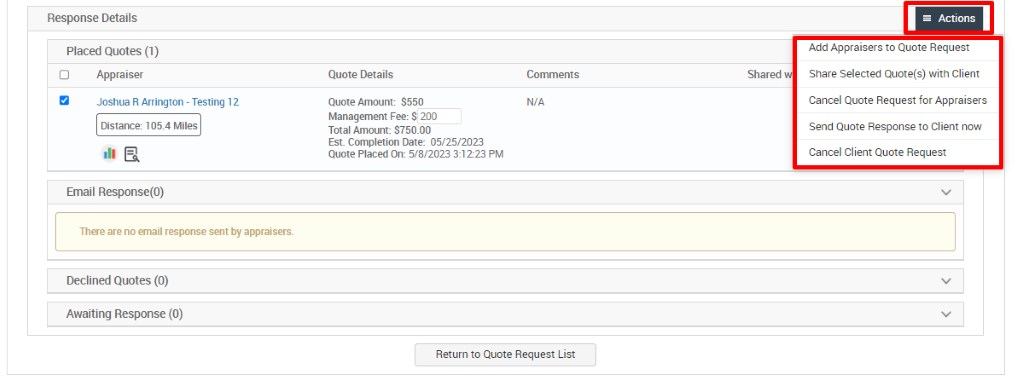
Task: Uncheck the Joshua R Arrington quote checkbox
Action: tap(64, 101)
